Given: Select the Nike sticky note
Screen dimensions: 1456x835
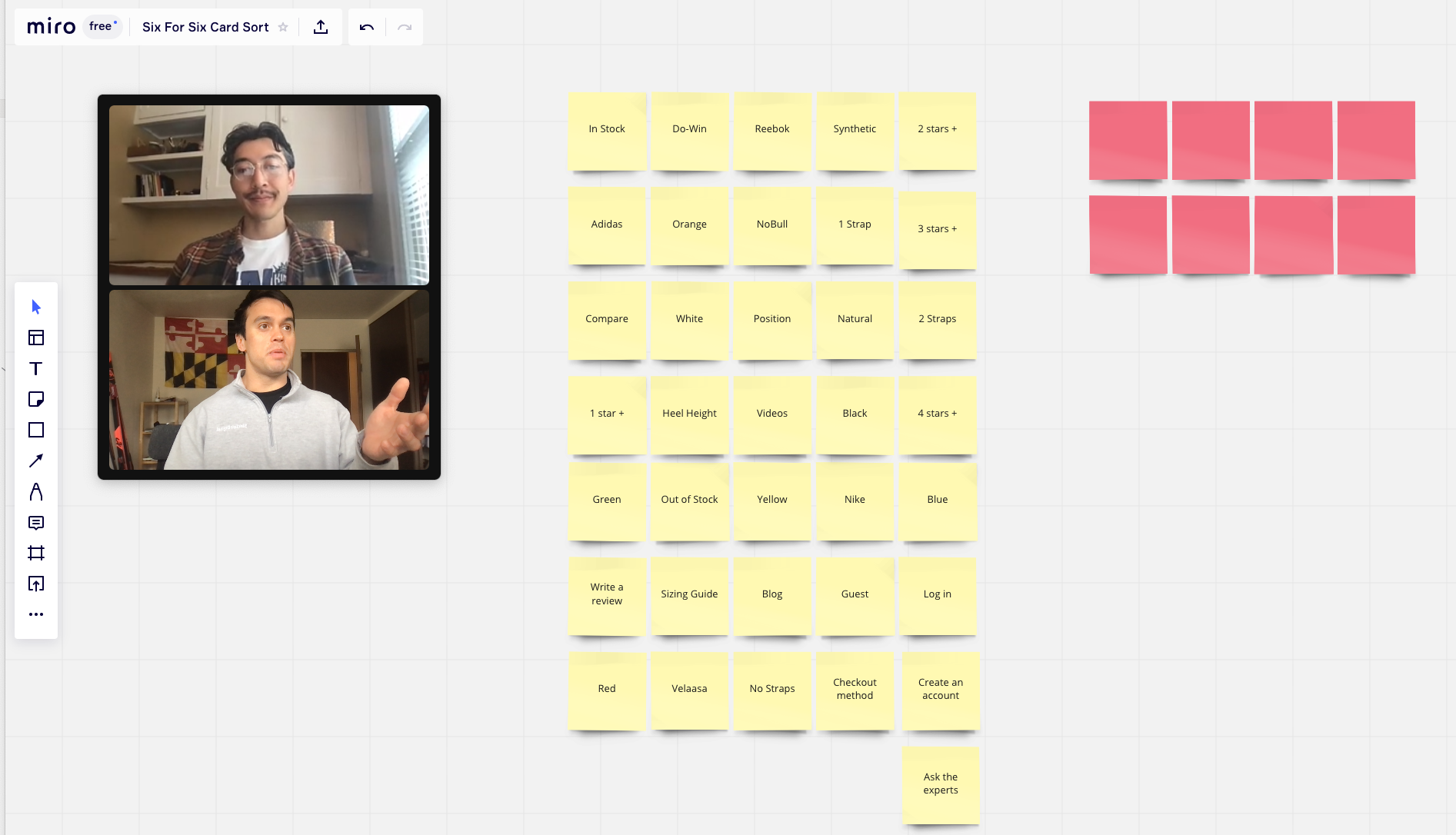Looking at the screenshot, I should tap(855, 501).
